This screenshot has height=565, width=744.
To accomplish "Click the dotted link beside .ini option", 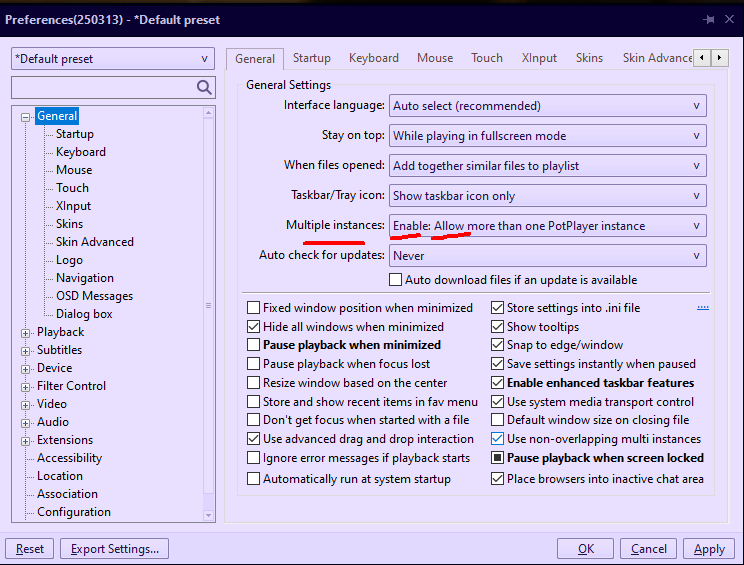I will [703, 308].
